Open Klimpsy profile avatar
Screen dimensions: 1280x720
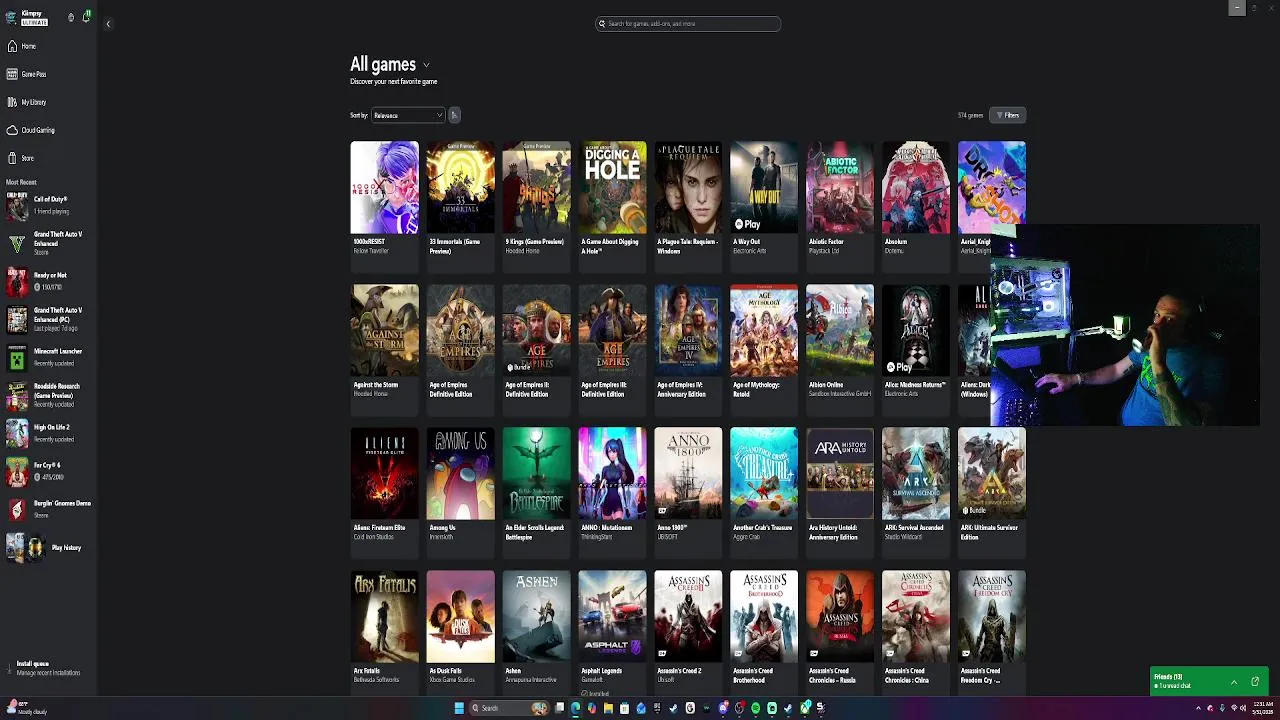click(x=12, y=17)
